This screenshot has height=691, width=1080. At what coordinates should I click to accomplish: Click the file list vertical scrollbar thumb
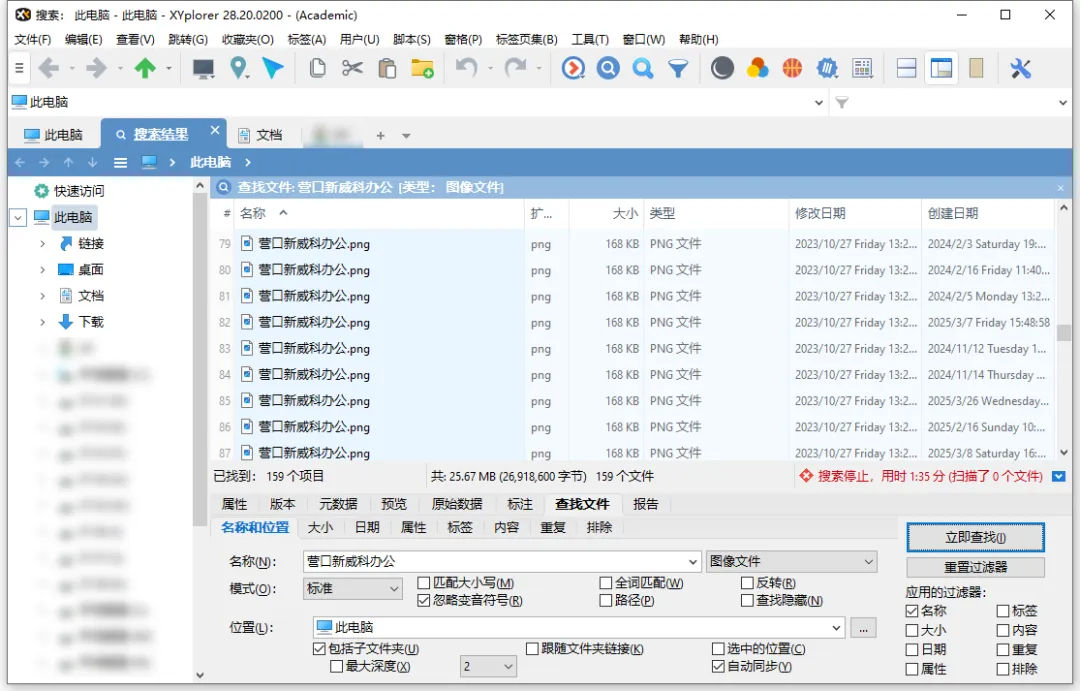[1064, 333]
